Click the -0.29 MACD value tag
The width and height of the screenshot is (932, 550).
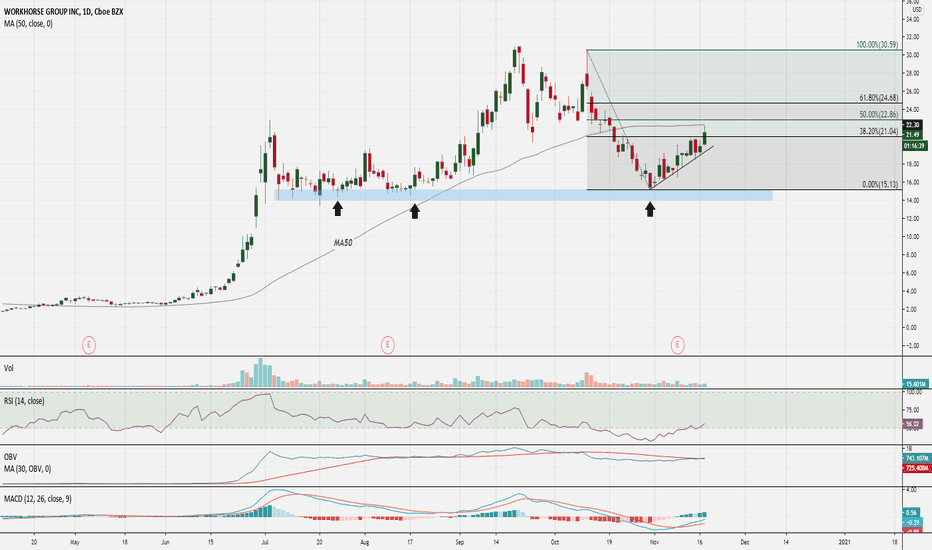[912, 522]
